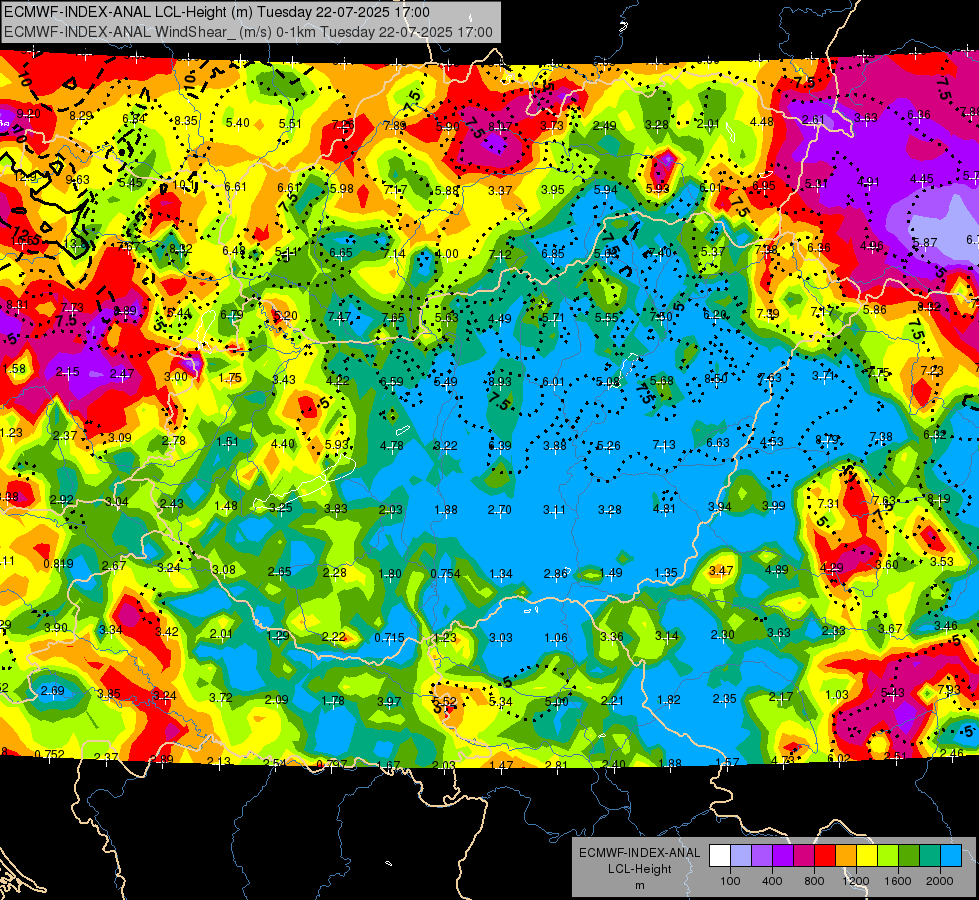Viewport: 979px width, 900px height.
Task: Click the wind shear value 8.29
Action: pos(81,116)
